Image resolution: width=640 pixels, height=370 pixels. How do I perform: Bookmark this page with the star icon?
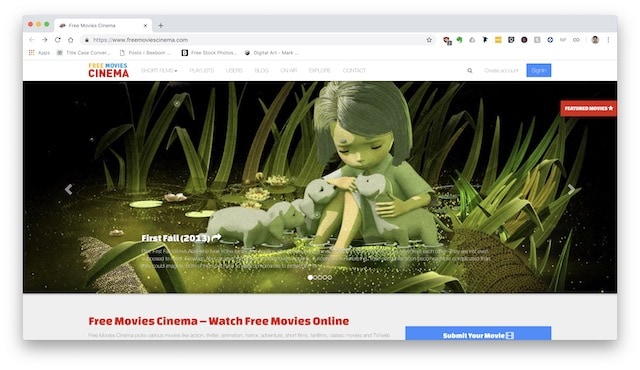429,40
